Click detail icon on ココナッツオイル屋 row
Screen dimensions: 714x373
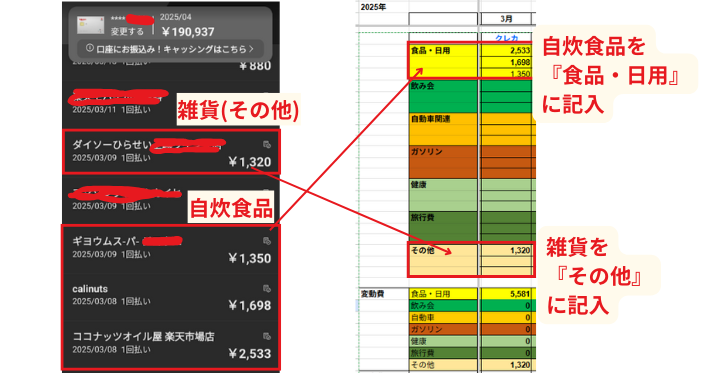click(267, 337)
